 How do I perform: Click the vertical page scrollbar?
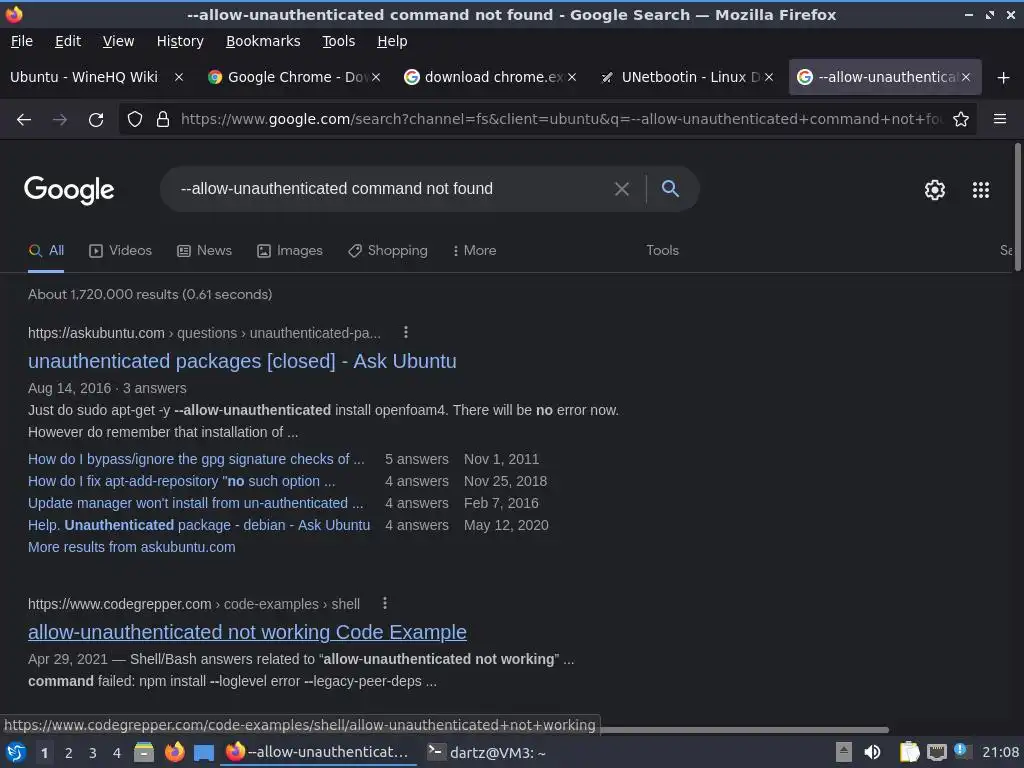[x=1017, y=207]
